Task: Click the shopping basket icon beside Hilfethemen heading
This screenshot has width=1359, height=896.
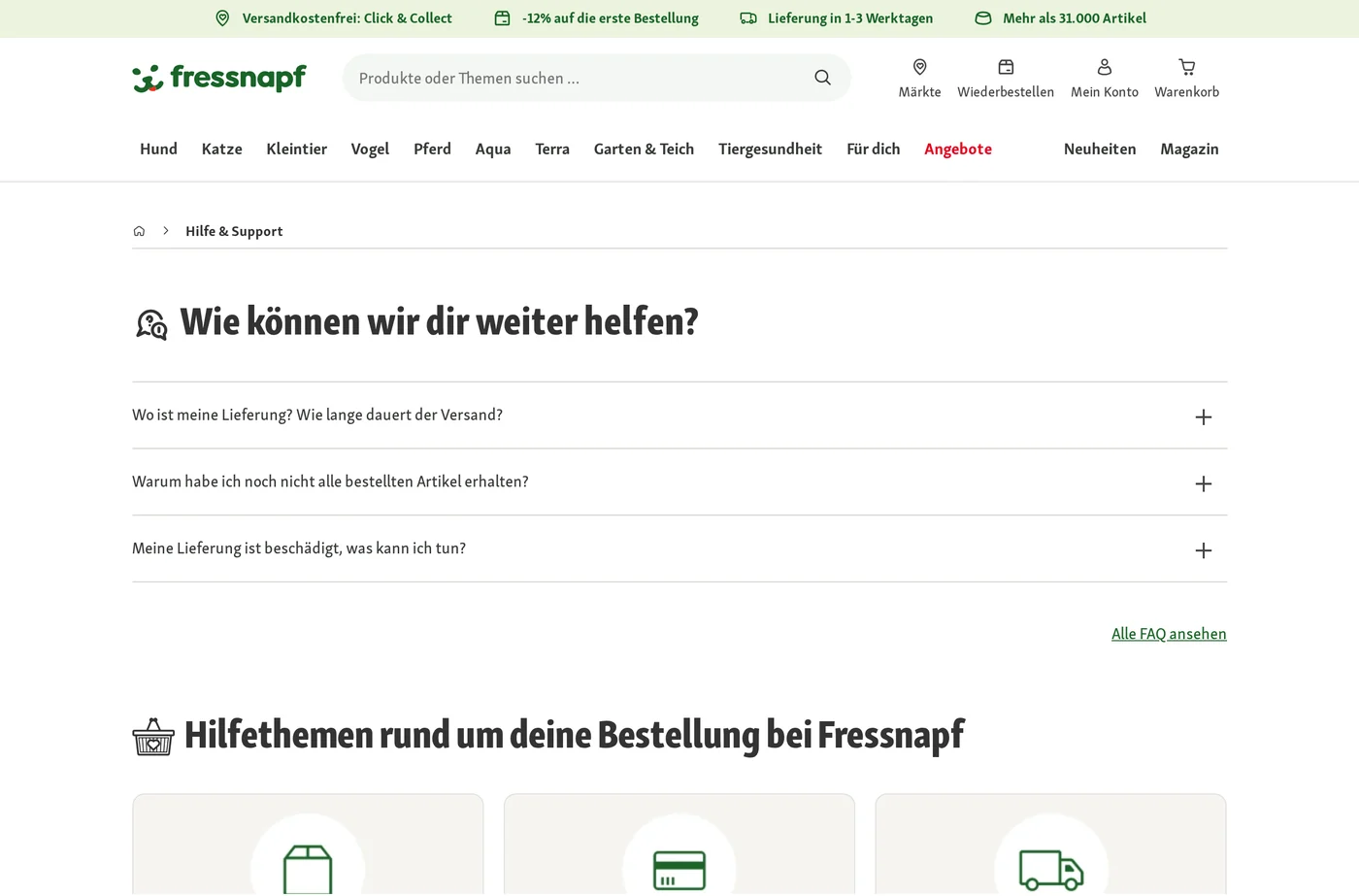Action: pos(153,737)
